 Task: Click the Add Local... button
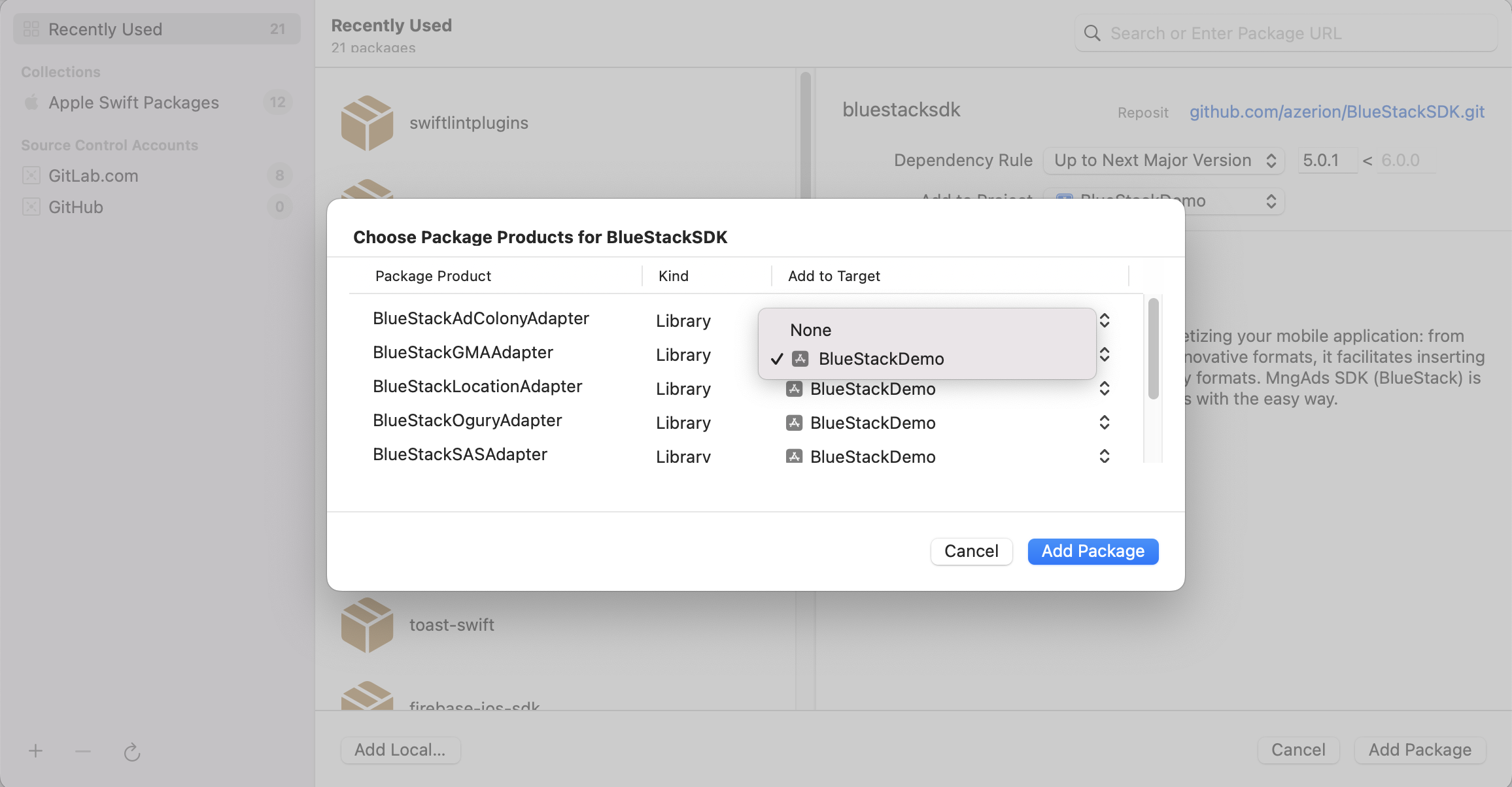coord(400,750)
